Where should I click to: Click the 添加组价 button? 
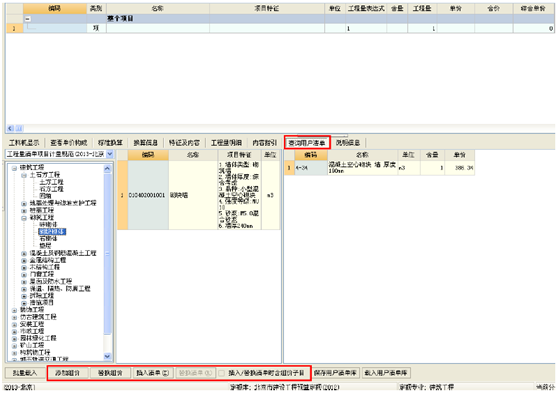click(67, 373)
